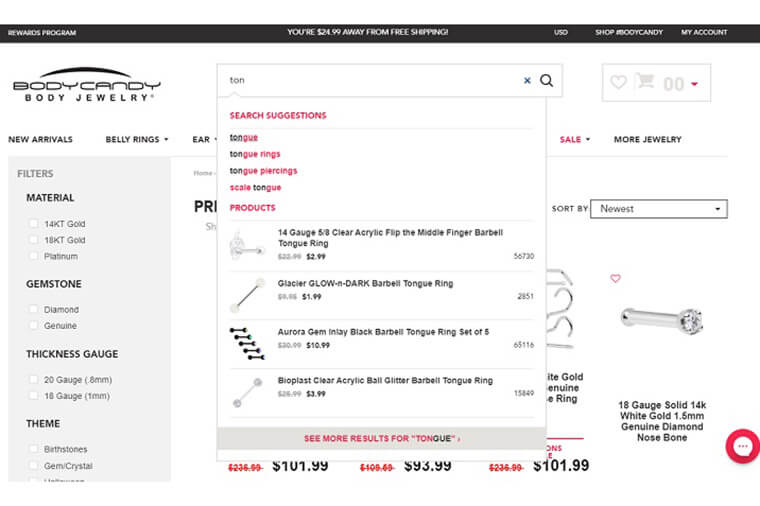This screenshot has height=506, width=760.
Task: Expand the cart dropdown arrow
Action: pyautogui.click(x=694, y=84)
